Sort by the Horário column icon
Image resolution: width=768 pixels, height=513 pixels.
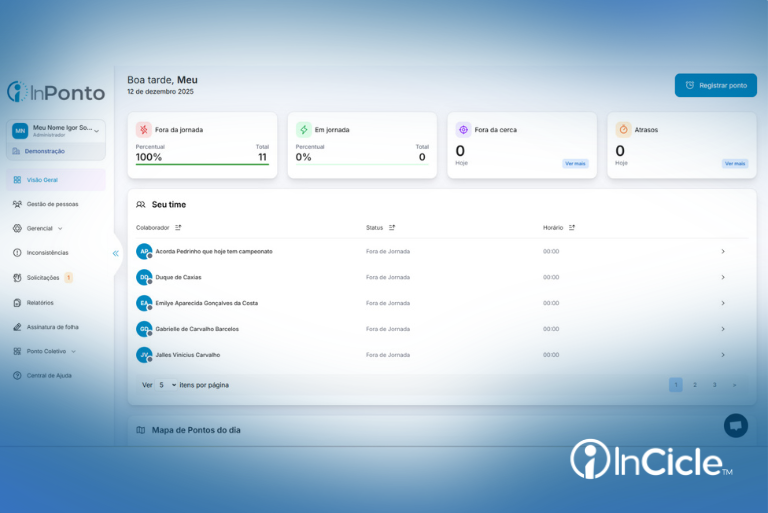572,227
